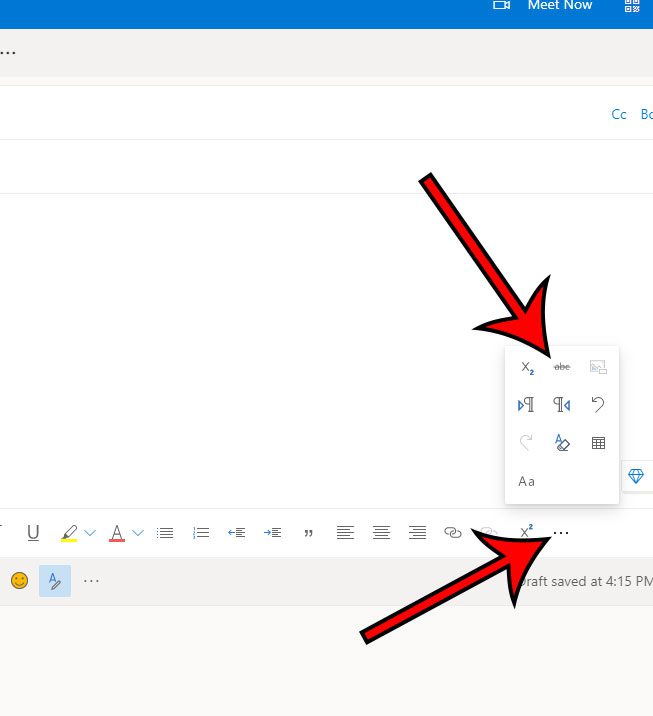Expand highlight color dropdown arrow
The image size is (653, 716).
[x=90, y=533]
